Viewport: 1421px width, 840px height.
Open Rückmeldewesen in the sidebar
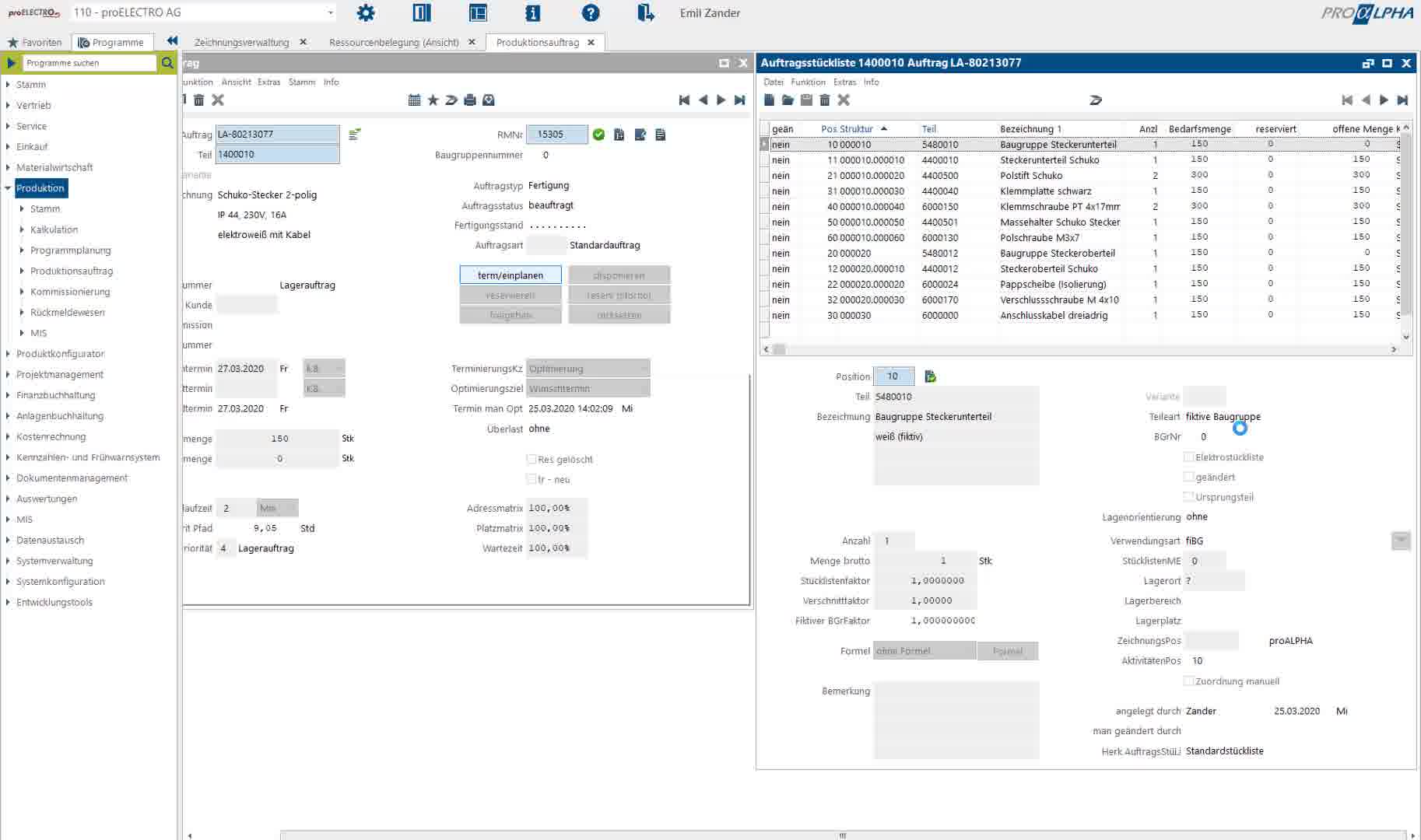point(67,312)
